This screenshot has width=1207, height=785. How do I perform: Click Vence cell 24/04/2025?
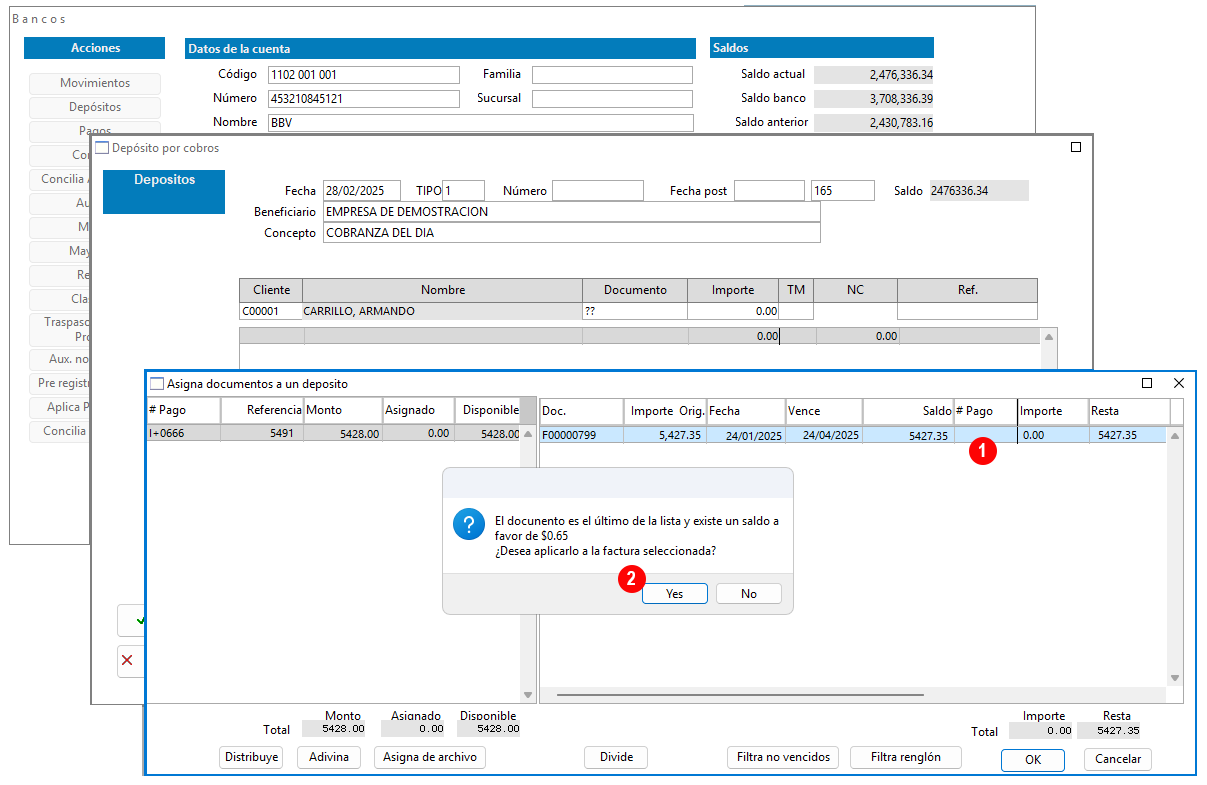[x=824, y=435]
